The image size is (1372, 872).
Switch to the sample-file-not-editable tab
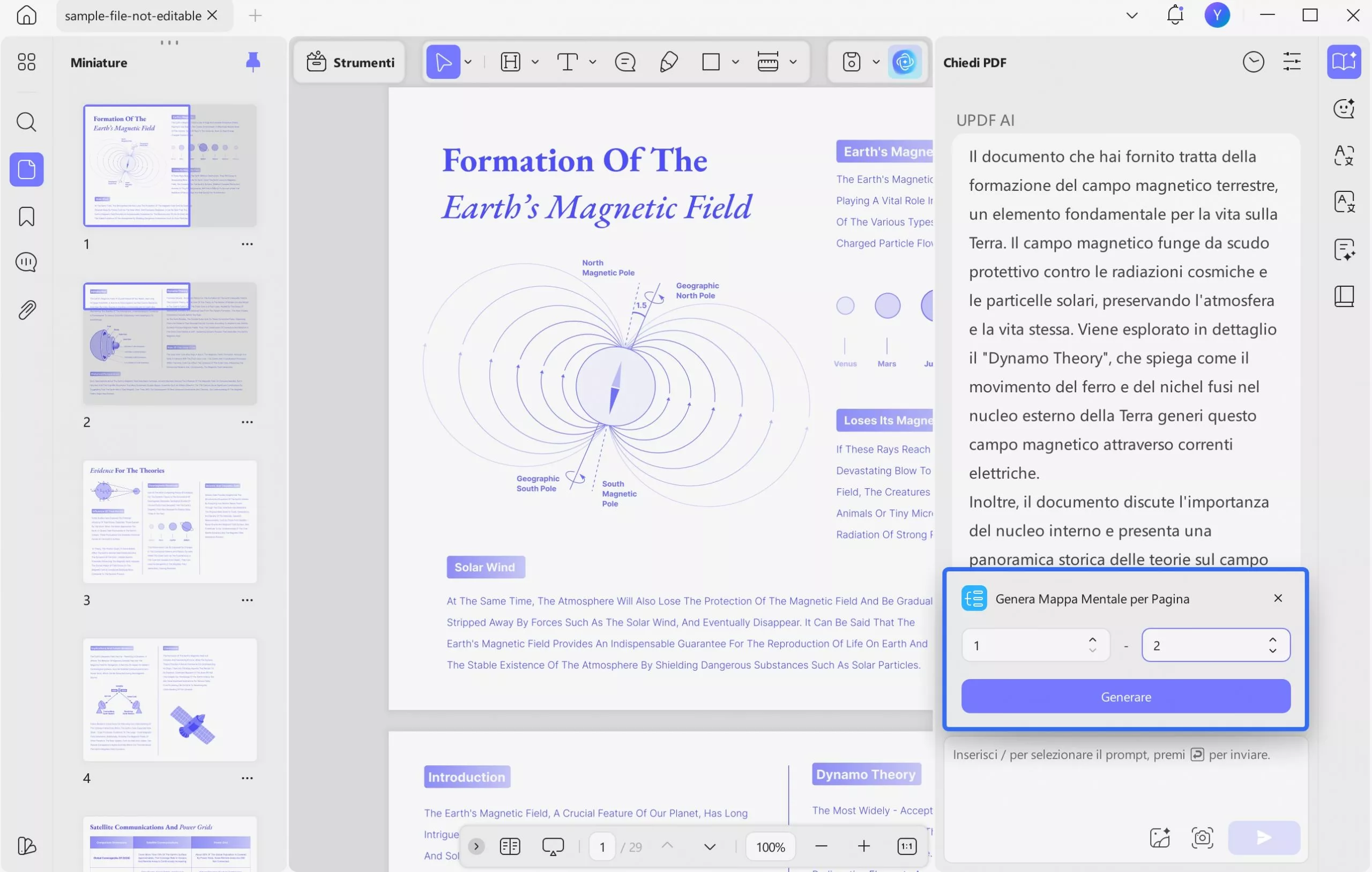tap(133, 16)
